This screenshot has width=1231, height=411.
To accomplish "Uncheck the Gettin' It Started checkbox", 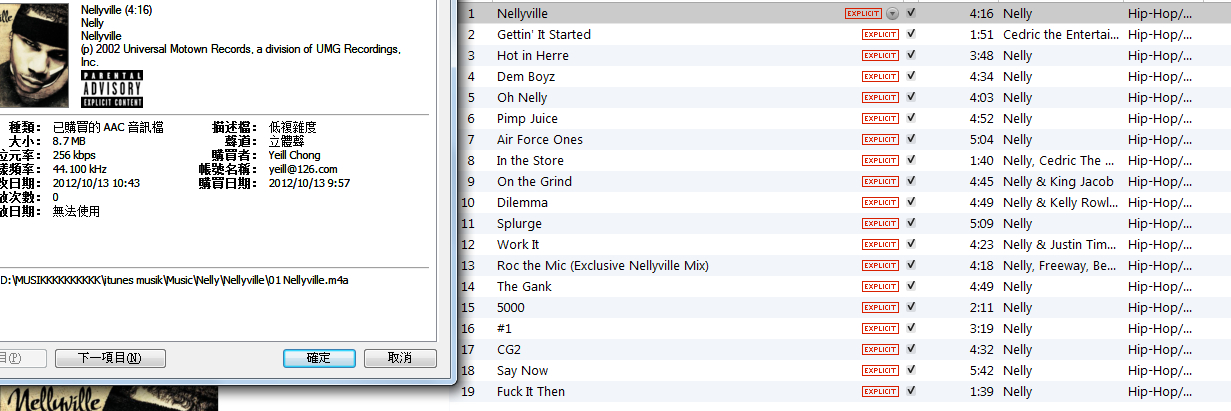I will click(911, 34).
